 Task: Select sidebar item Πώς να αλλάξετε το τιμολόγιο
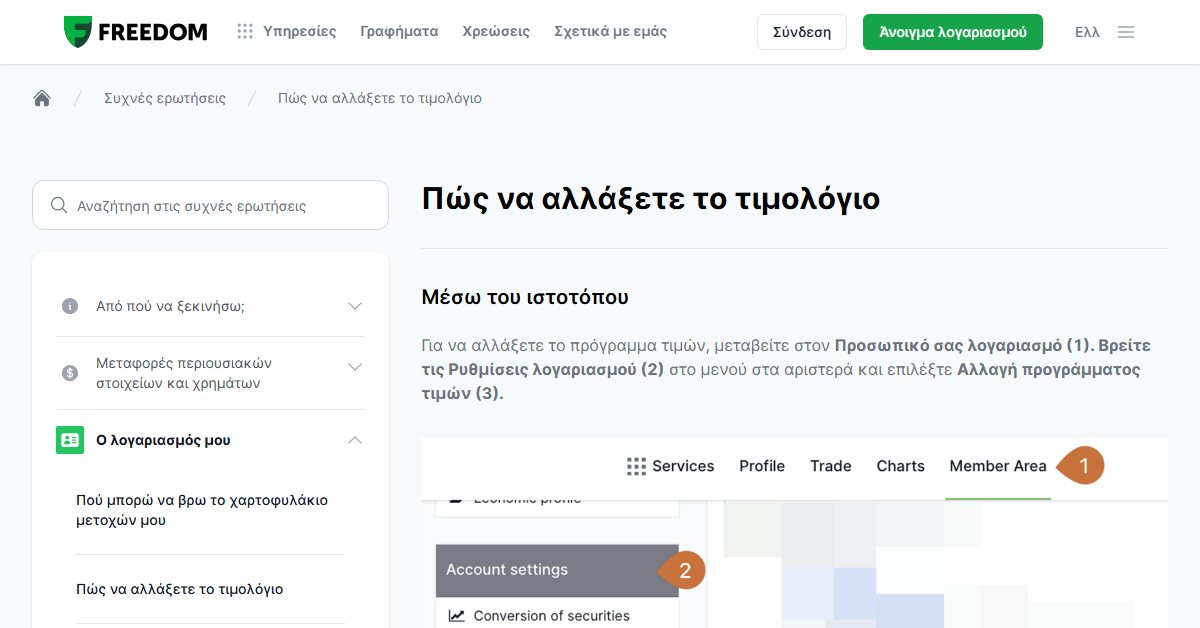click(180, 589)
